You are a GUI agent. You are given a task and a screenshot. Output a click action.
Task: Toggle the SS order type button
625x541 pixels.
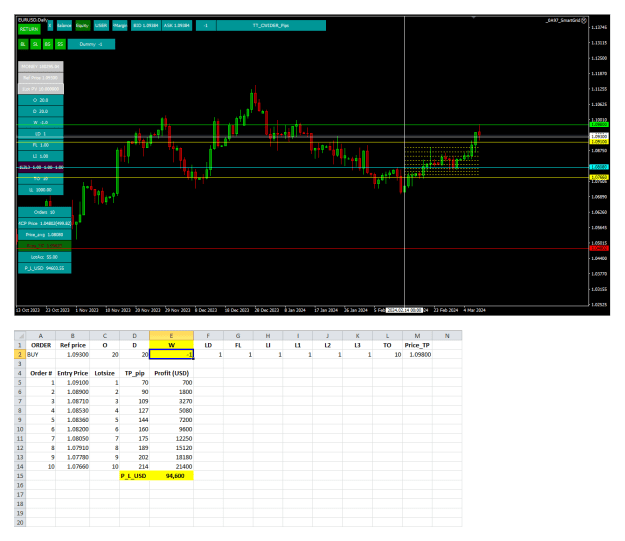[x=60, y=44]
